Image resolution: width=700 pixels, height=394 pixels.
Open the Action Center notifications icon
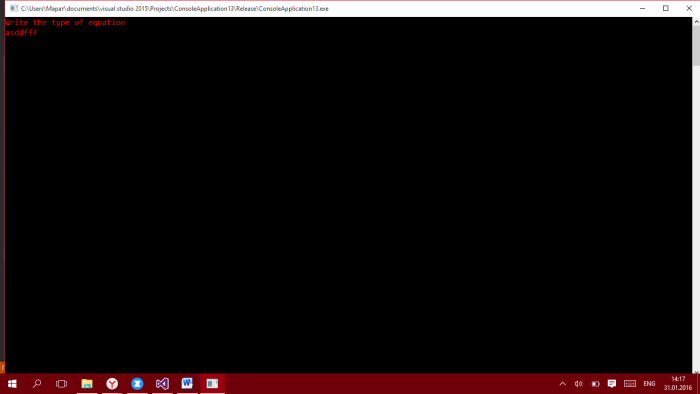[612, 384]
